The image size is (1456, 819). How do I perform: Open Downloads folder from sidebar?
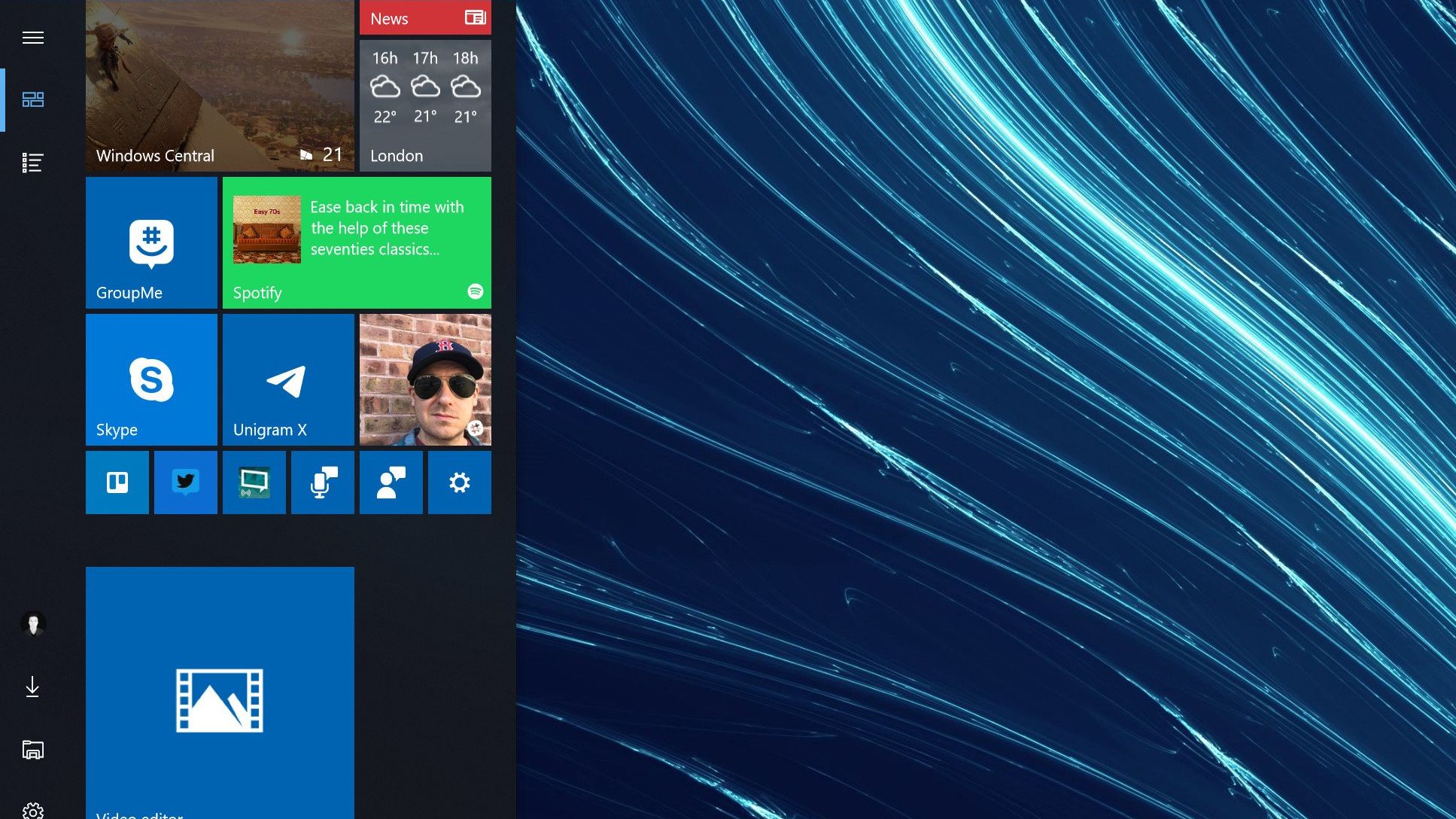click(32, 687)
